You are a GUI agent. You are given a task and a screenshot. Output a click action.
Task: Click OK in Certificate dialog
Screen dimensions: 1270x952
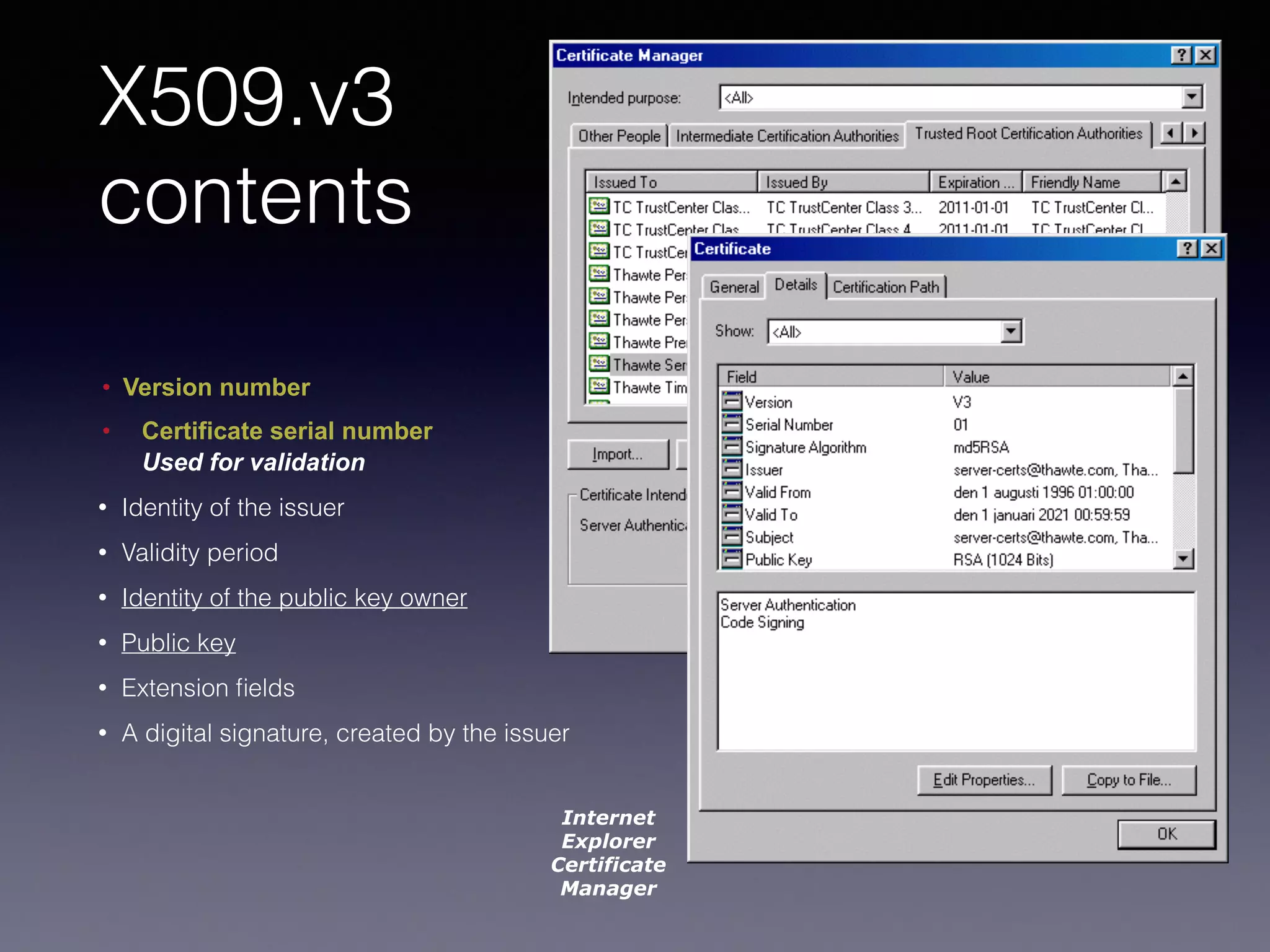click(x=1166, y=834)
